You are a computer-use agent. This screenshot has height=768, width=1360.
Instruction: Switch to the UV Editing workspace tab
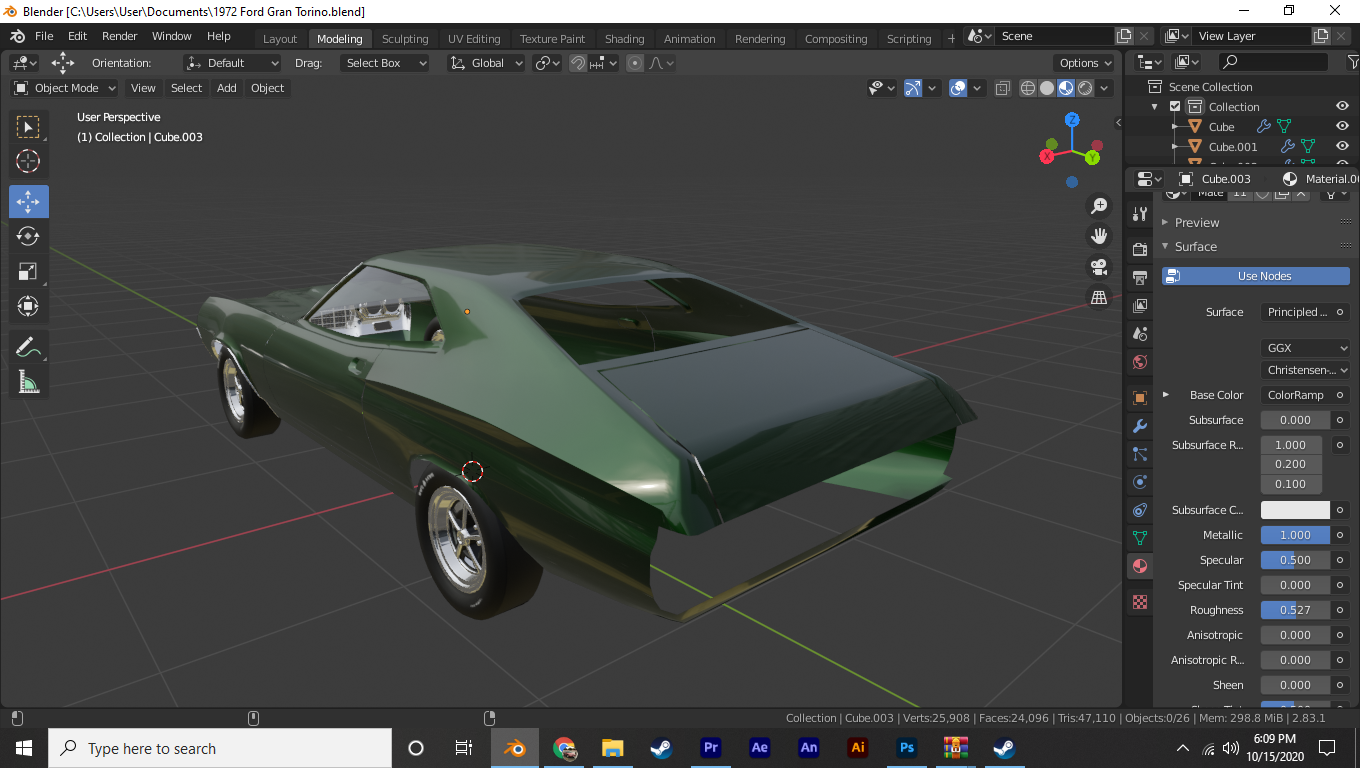pyautogui.click(x=474, y=39)
